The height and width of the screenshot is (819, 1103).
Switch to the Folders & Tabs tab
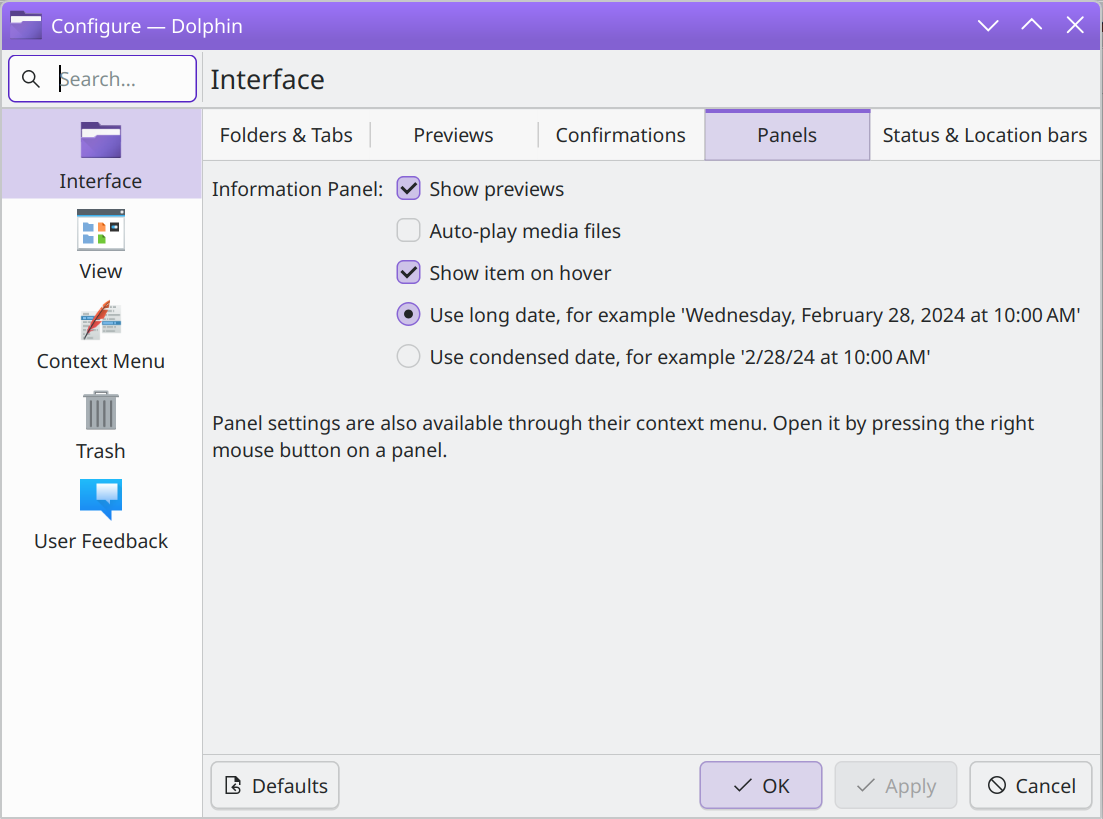point(286,135)
